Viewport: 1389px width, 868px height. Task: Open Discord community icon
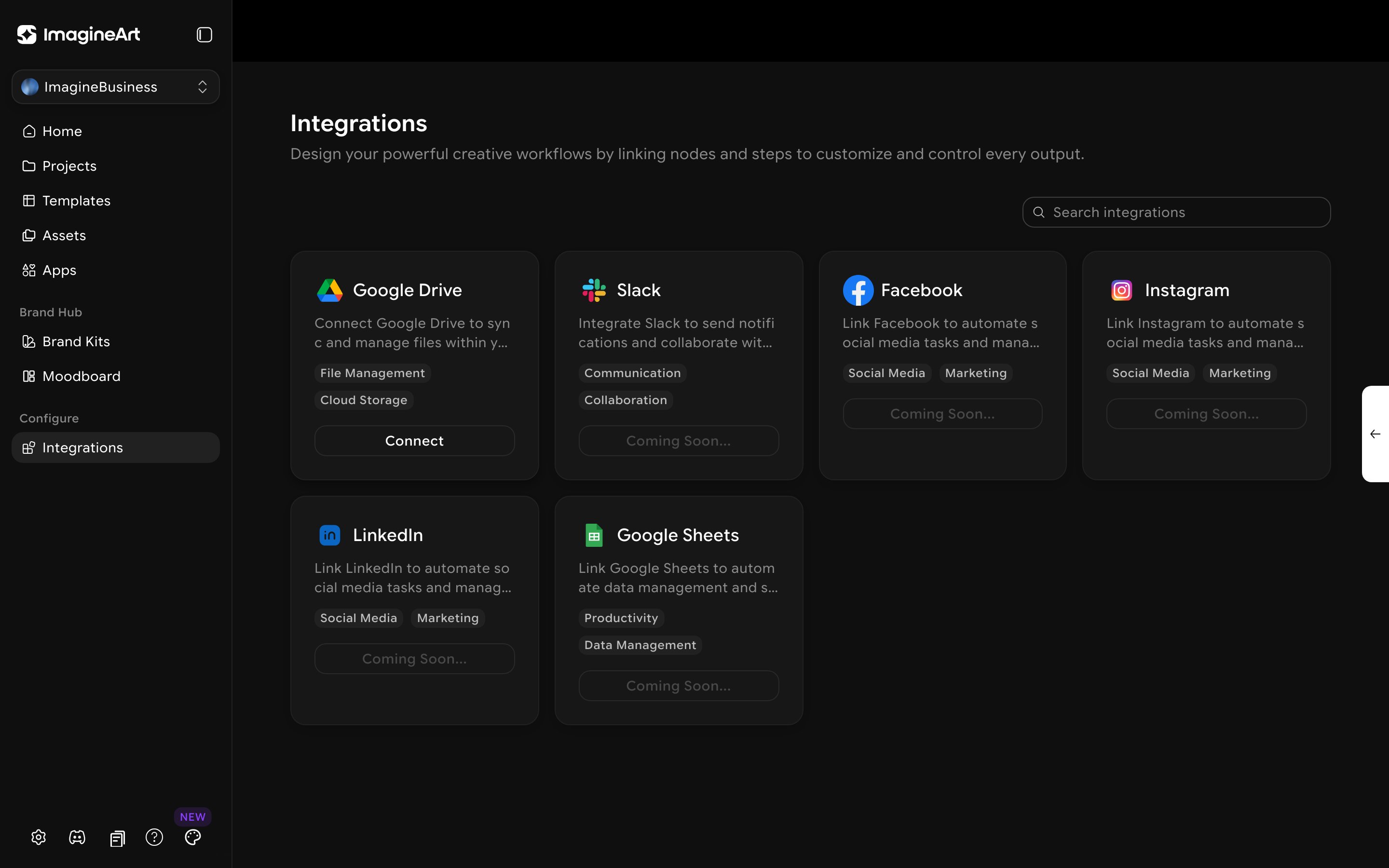pyautogui.click(x=77, y=837)
